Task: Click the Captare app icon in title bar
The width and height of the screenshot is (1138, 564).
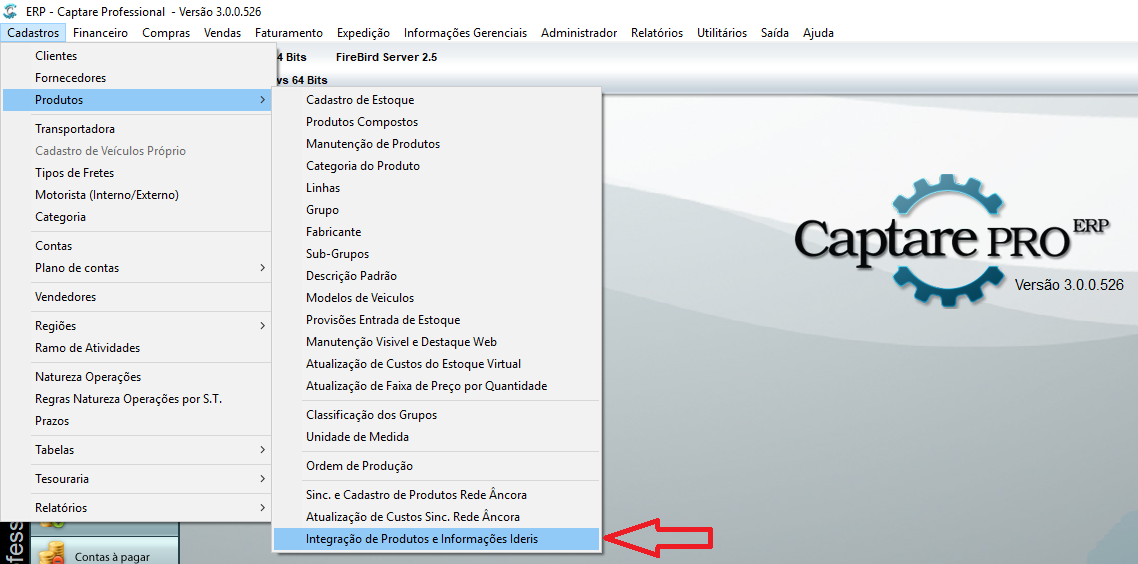Action: [11, 12]
